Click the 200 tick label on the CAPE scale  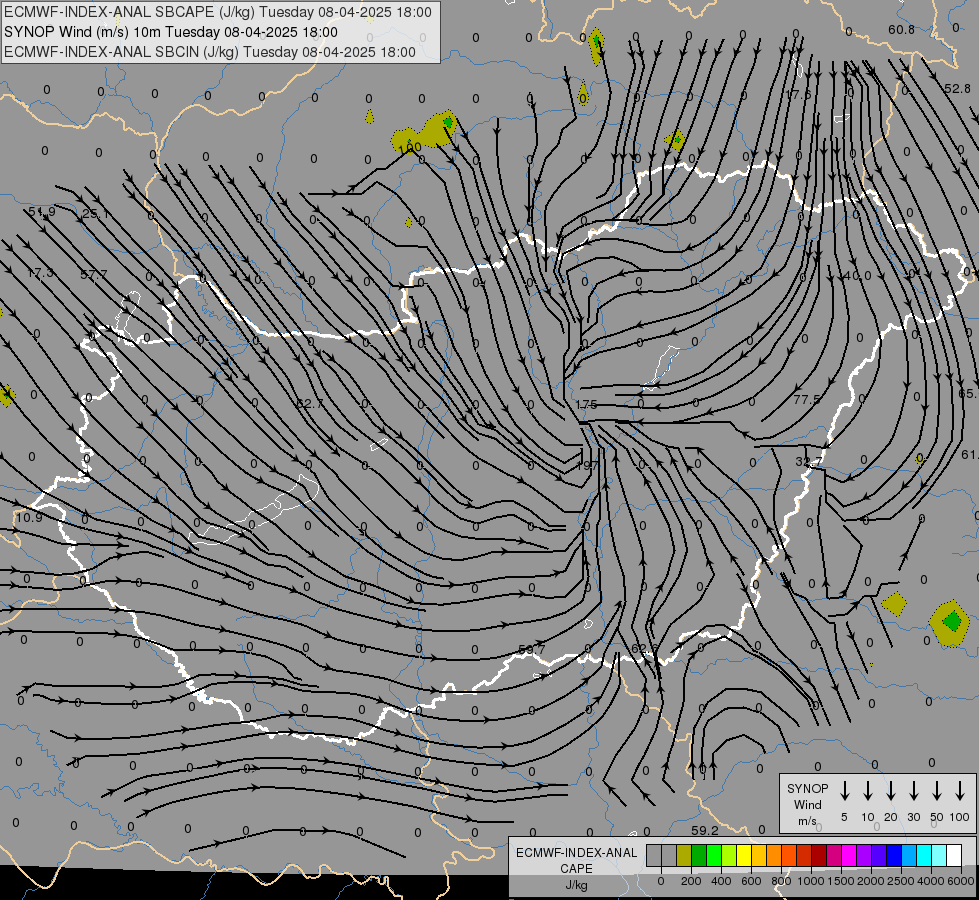click(691, 881)
